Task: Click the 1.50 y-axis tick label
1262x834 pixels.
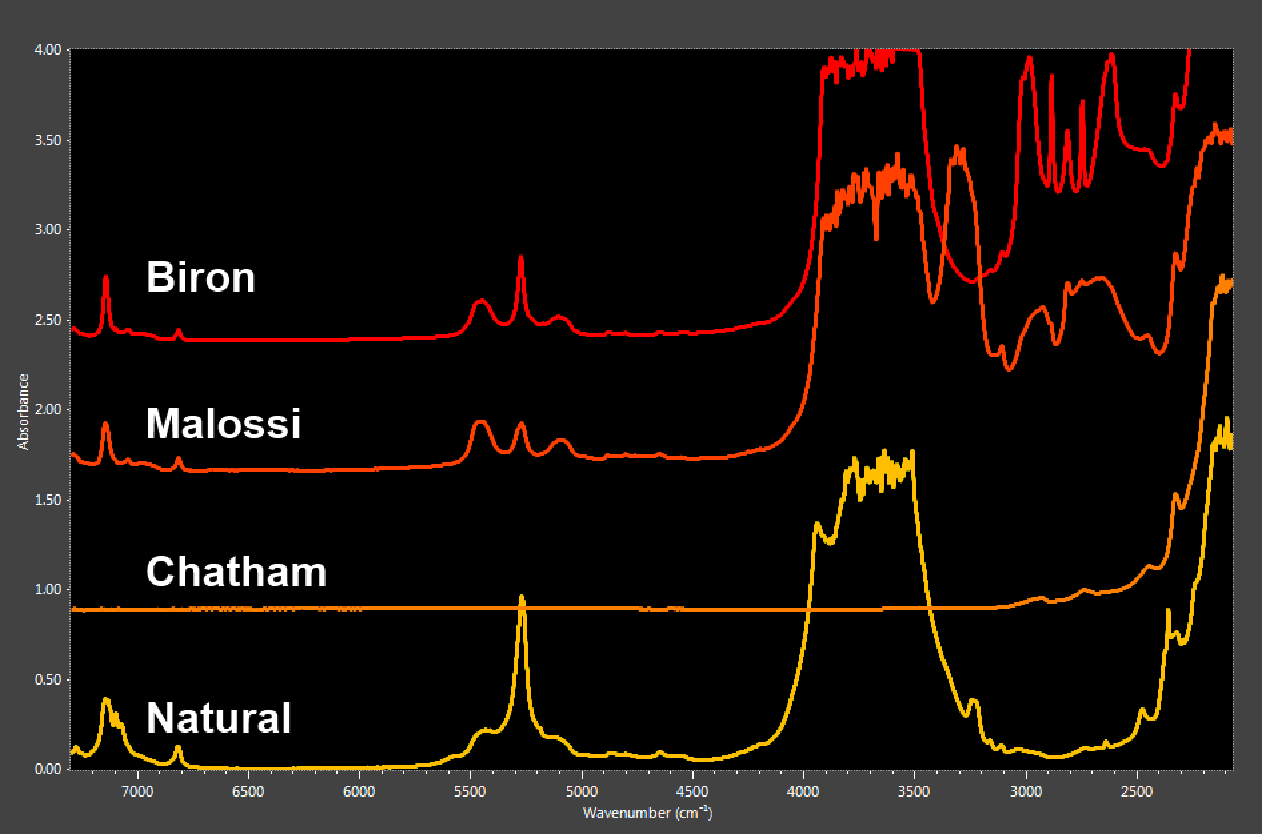Action: coord(48,500)
